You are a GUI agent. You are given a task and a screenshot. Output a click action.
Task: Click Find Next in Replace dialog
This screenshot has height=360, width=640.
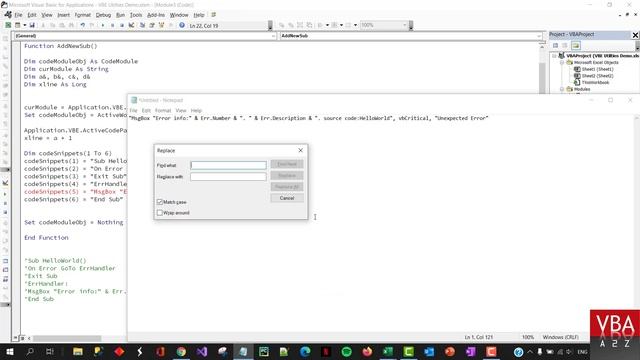coord(287,164)
